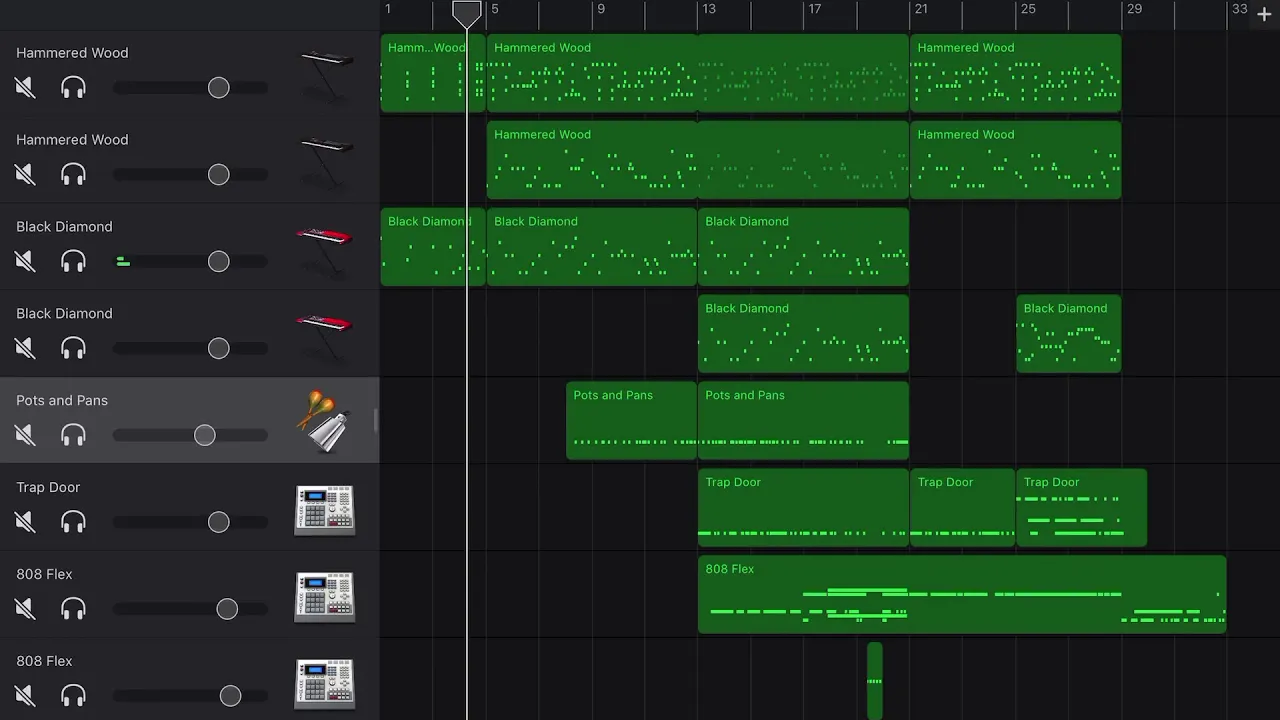Select the playhead handle on the ruler

click(467, 13)
